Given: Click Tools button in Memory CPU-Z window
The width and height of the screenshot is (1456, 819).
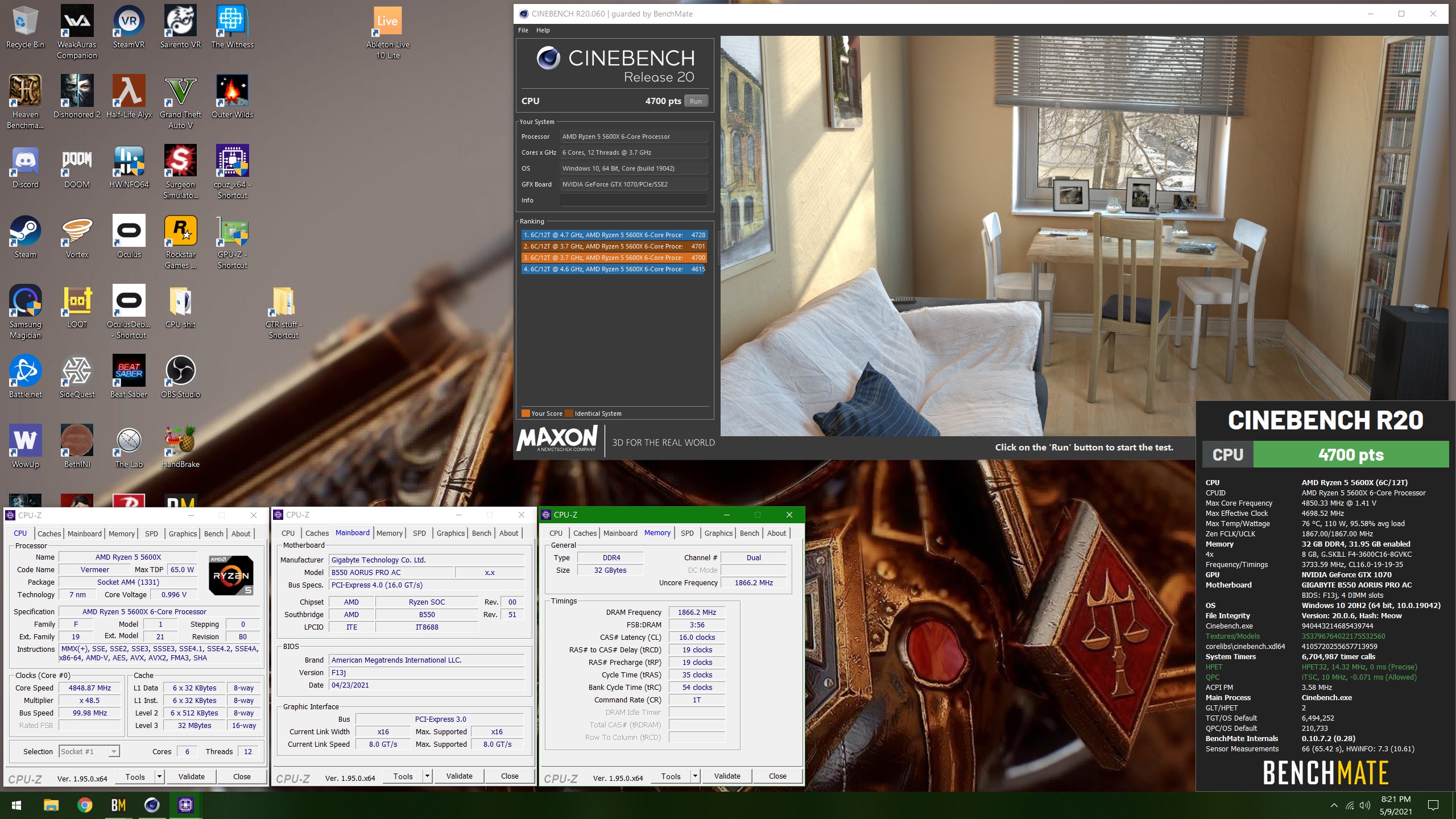Looking at the screenshot, I should point(671,776).
